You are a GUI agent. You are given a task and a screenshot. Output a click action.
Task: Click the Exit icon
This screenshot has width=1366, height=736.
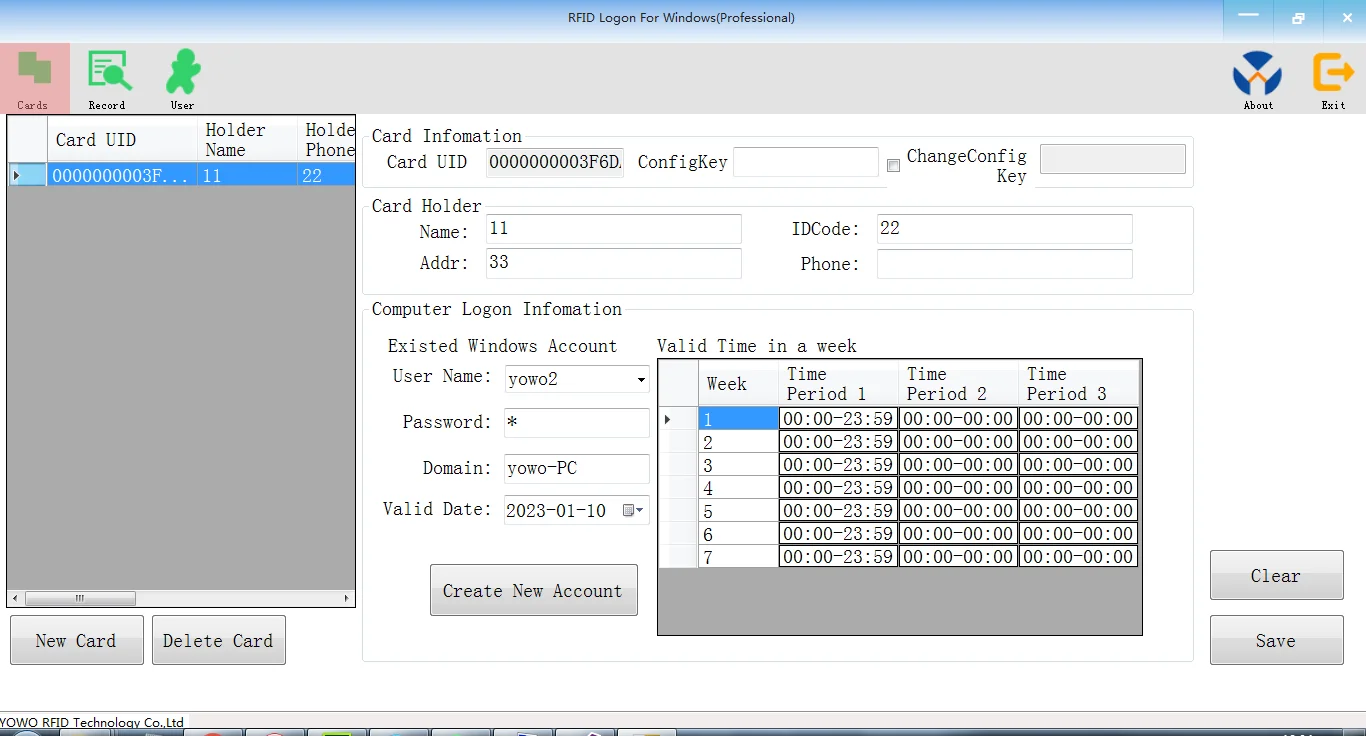click(x=1333, y=74)
